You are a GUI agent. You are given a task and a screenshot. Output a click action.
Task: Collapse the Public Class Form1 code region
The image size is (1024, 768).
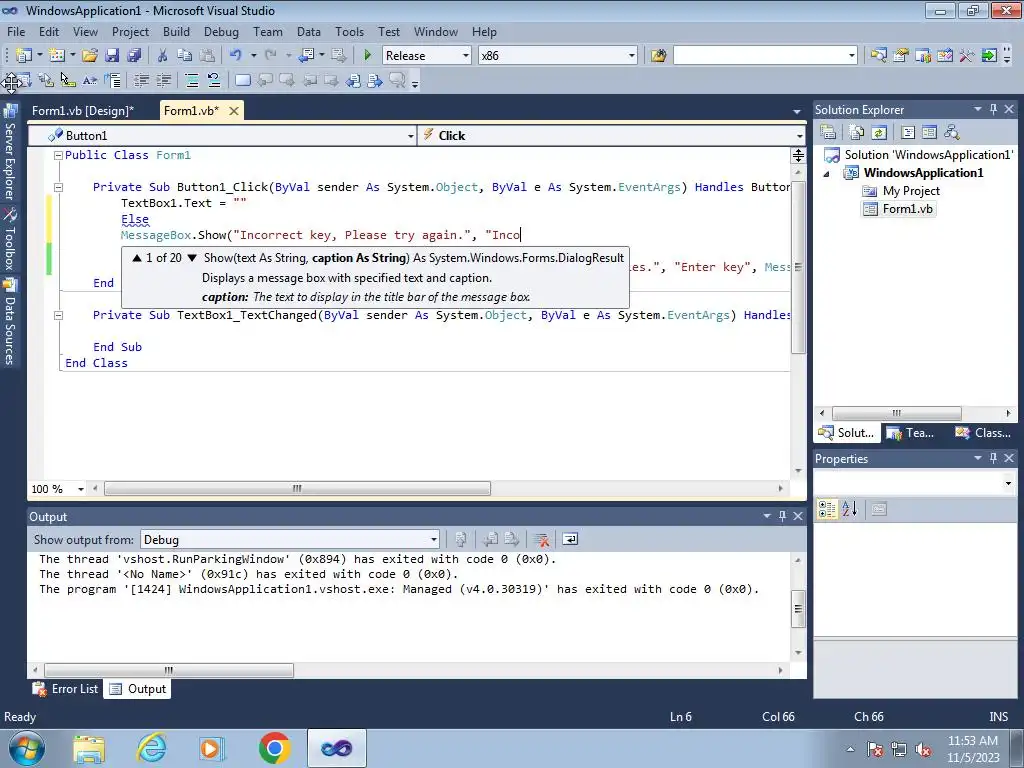click(x=58, y=155)
